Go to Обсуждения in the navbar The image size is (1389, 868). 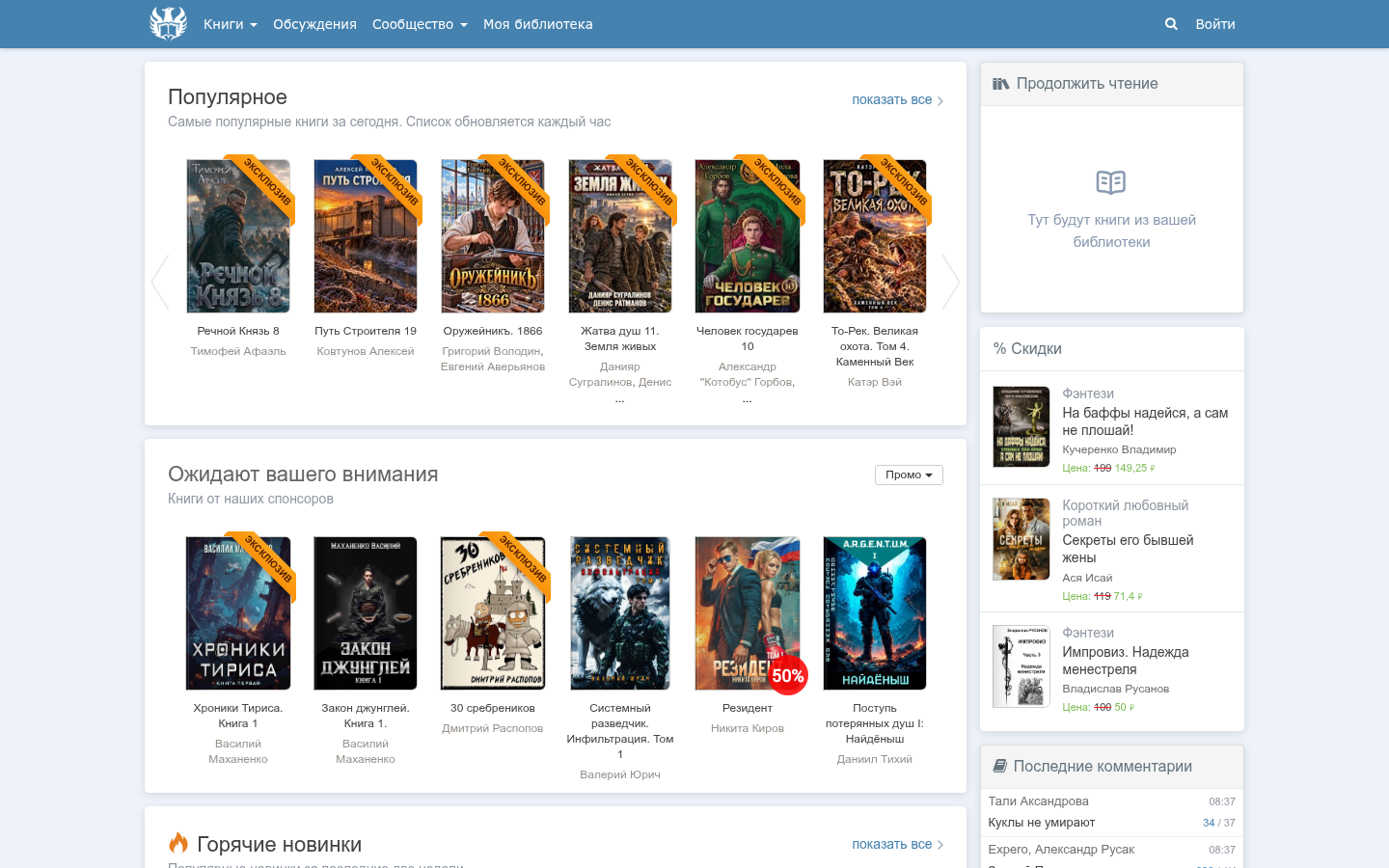coord(314,24)
